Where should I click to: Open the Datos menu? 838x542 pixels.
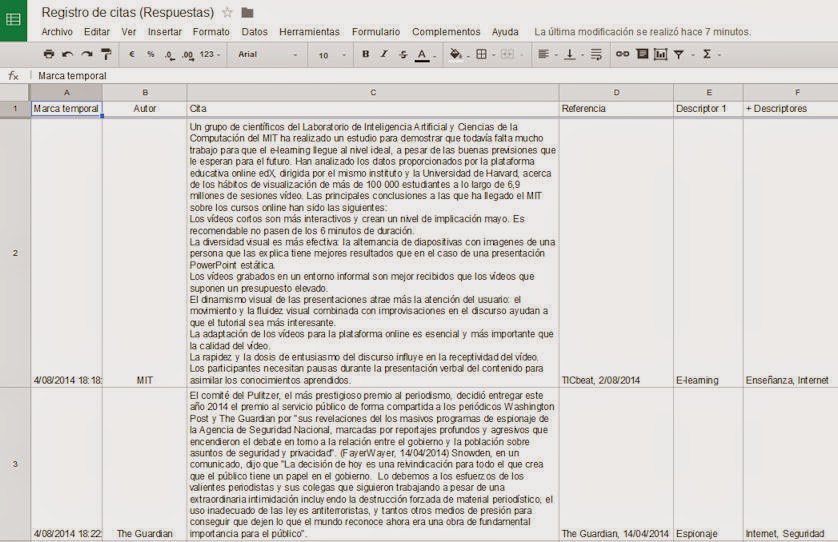[x=254, y=32]
